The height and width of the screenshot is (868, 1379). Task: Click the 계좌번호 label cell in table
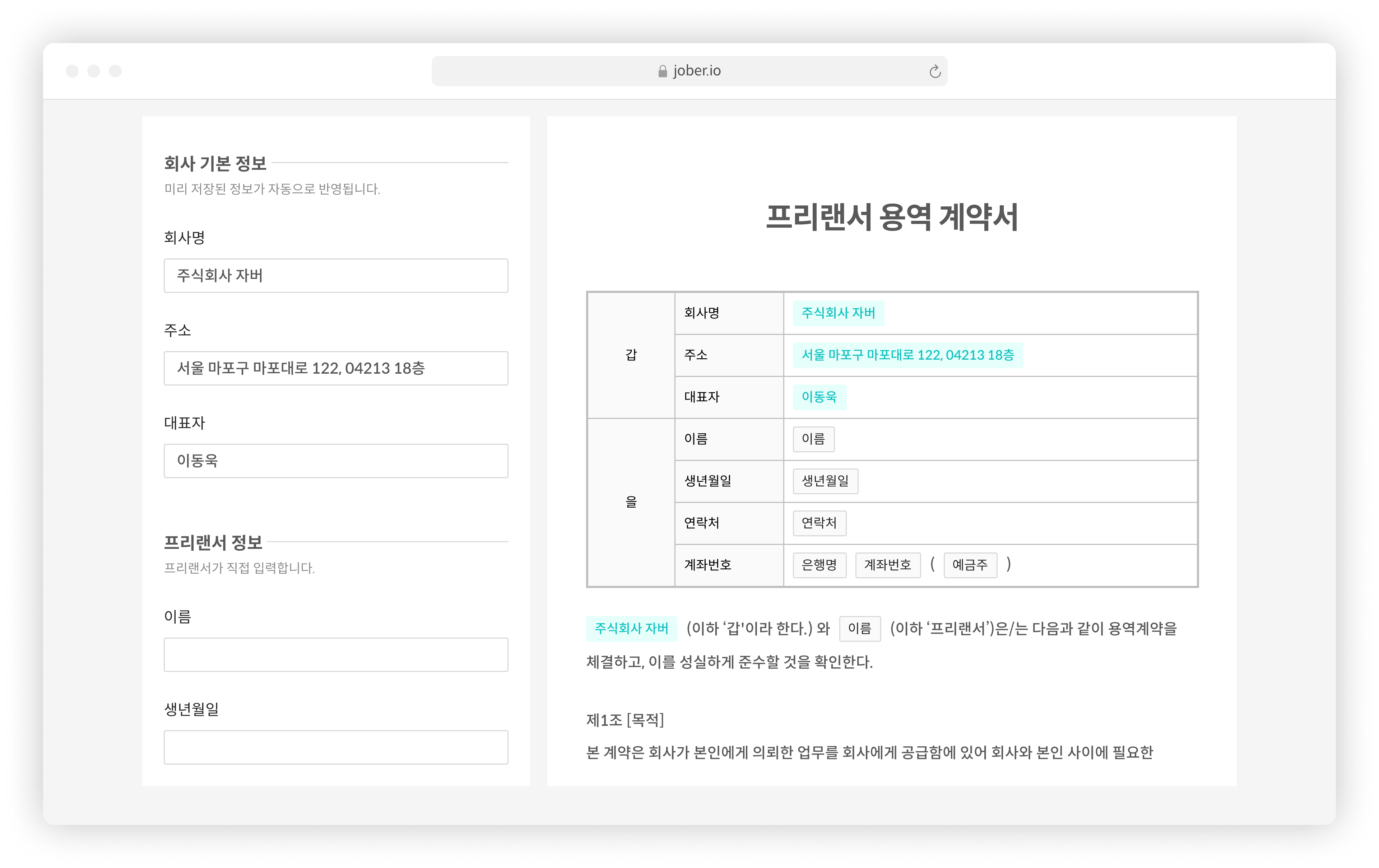[x=729, y=565]
